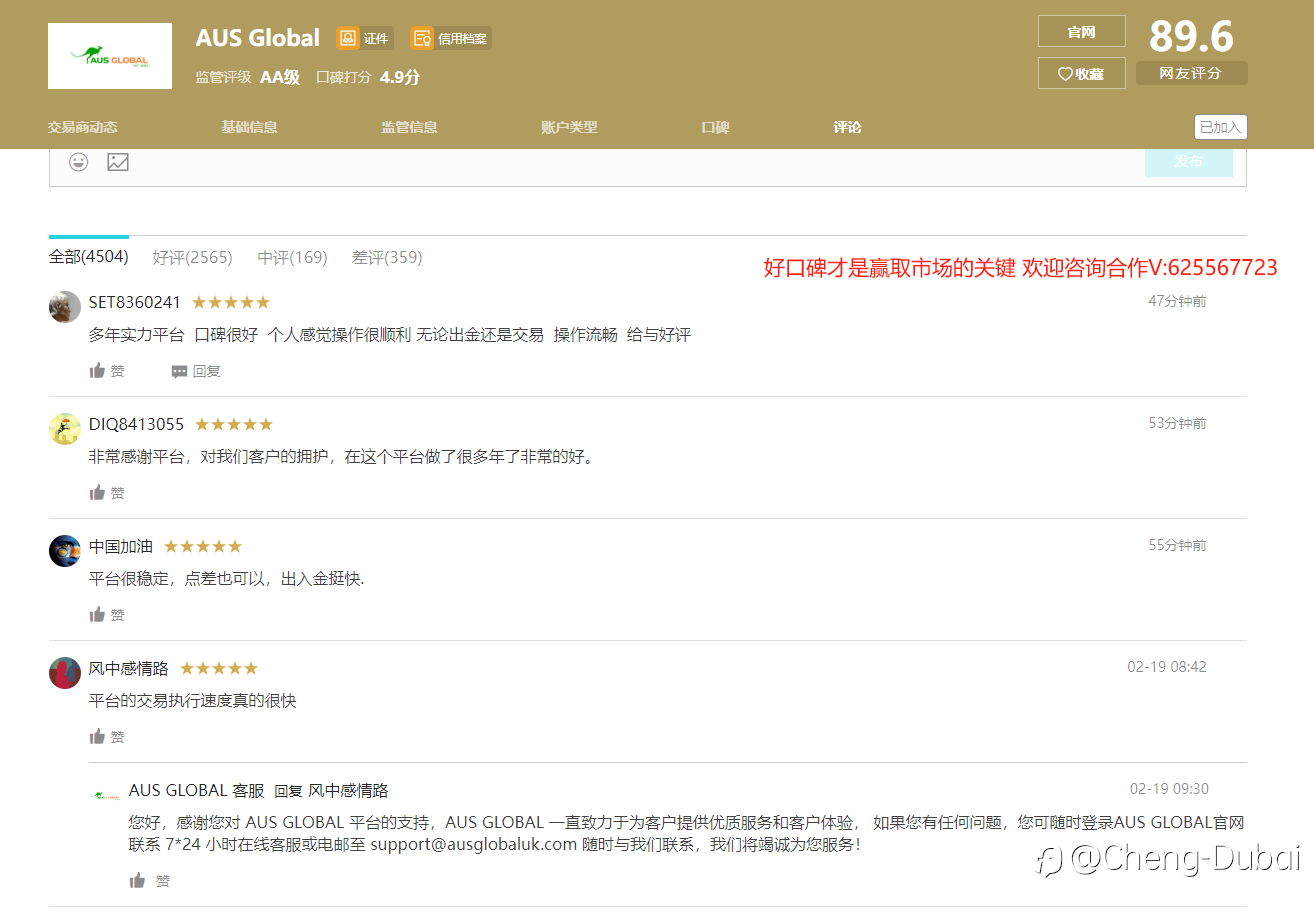Like 风中感情路's review with thumbs-up
Image resolution: width=1314 pixels, height=911 pixels.
[107, 737]
